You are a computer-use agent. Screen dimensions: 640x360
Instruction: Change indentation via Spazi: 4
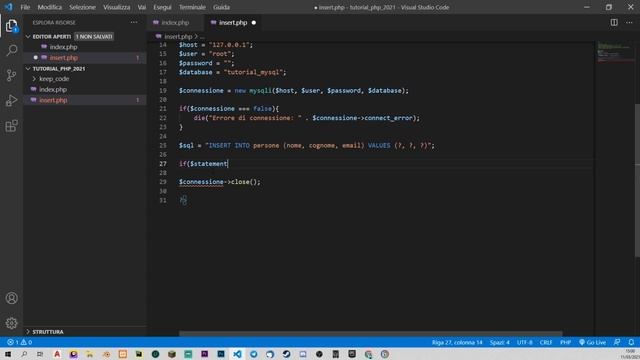click(x=500, y=342)
